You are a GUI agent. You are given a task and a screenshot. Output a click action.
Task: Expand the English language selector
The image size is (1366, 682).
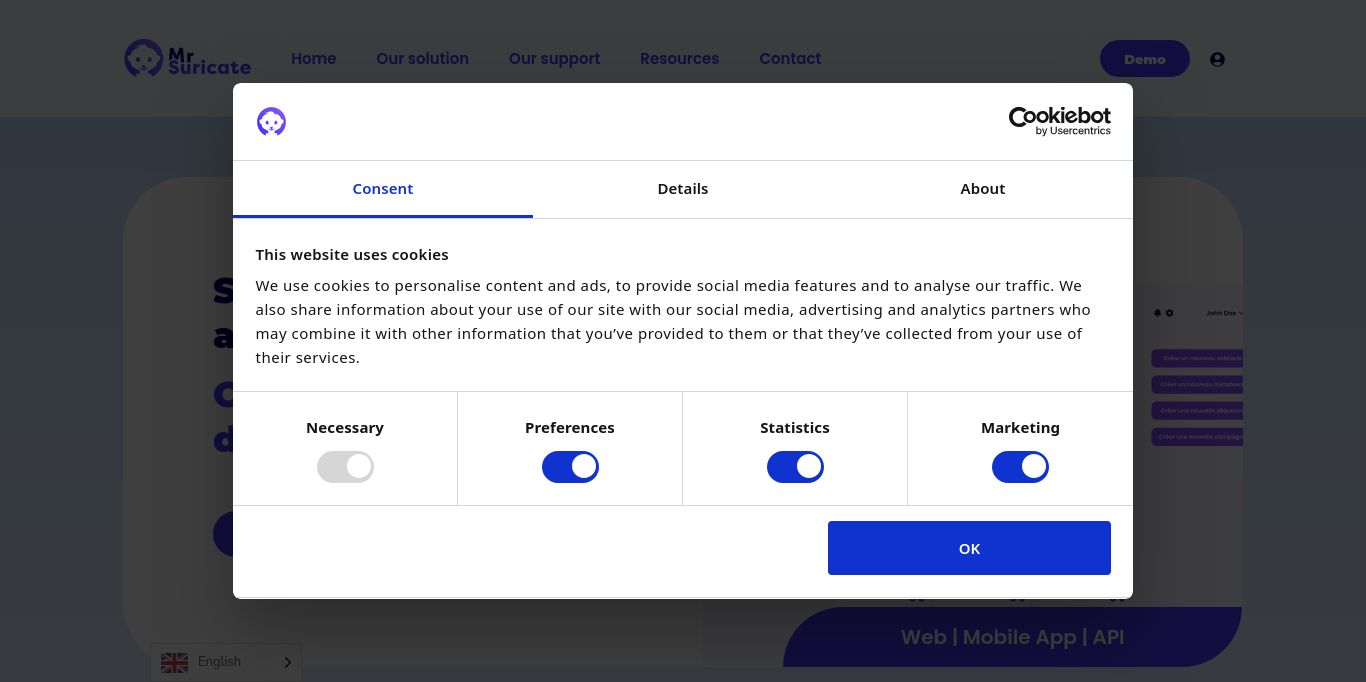(x=226, y=662)
